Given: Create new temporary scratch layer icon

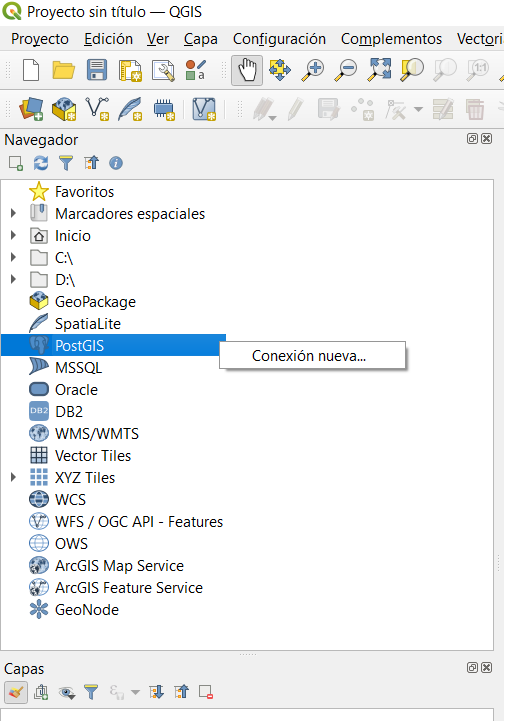Looking at the screenshot, I should [164, 109].
